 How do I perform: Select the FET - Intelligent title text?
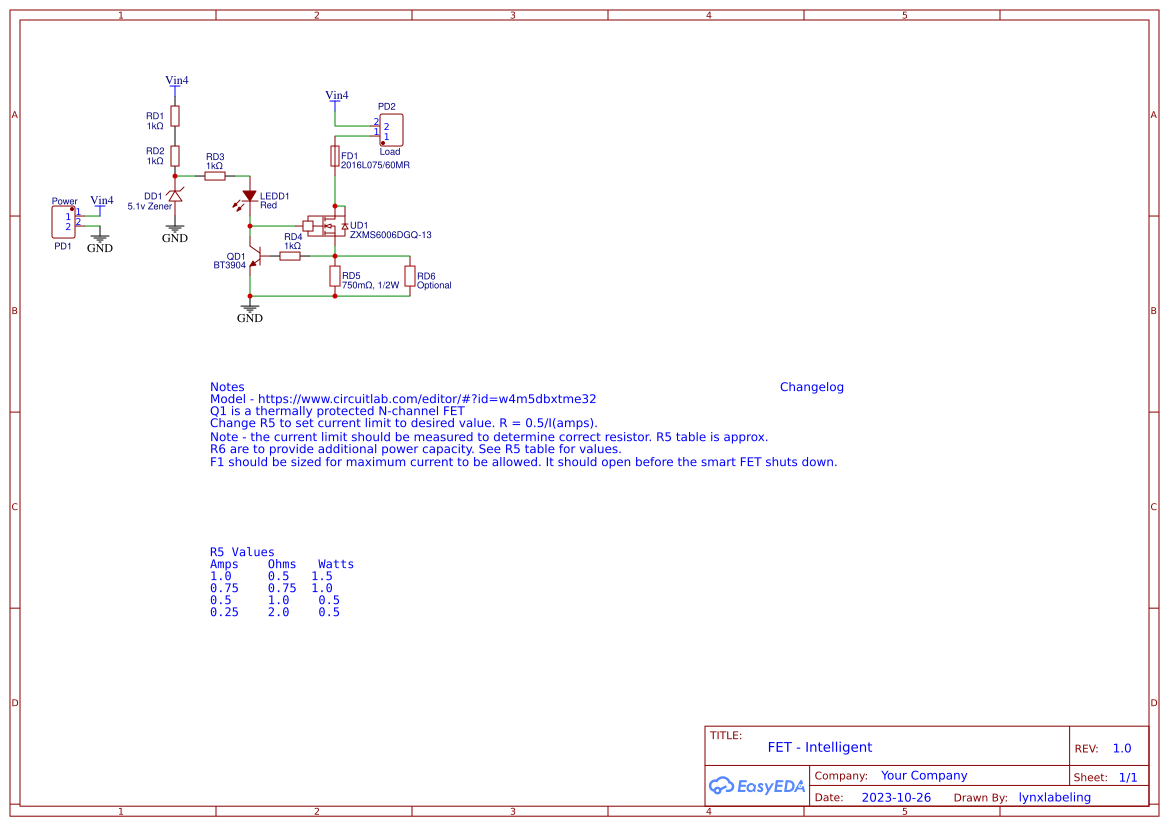tap(818, 747)
